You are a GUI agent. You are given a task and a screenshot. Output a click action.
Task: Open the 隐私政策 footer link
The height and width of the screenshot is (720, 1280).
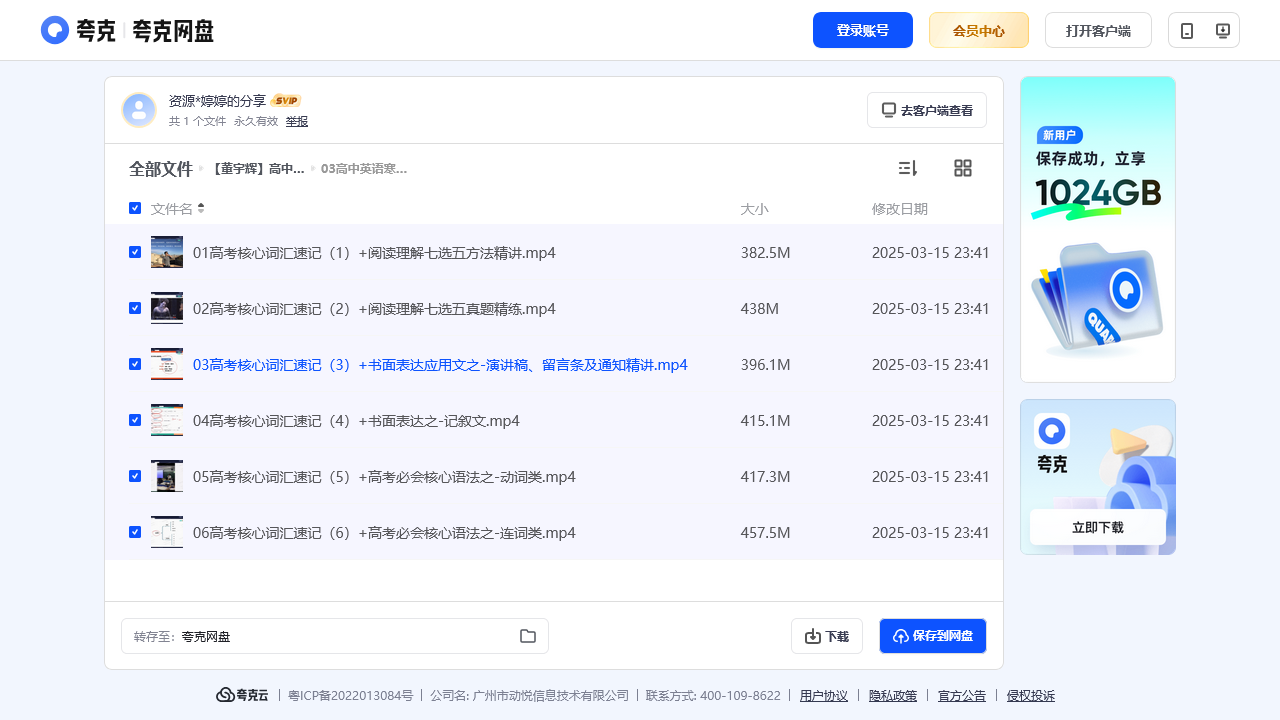893,695
